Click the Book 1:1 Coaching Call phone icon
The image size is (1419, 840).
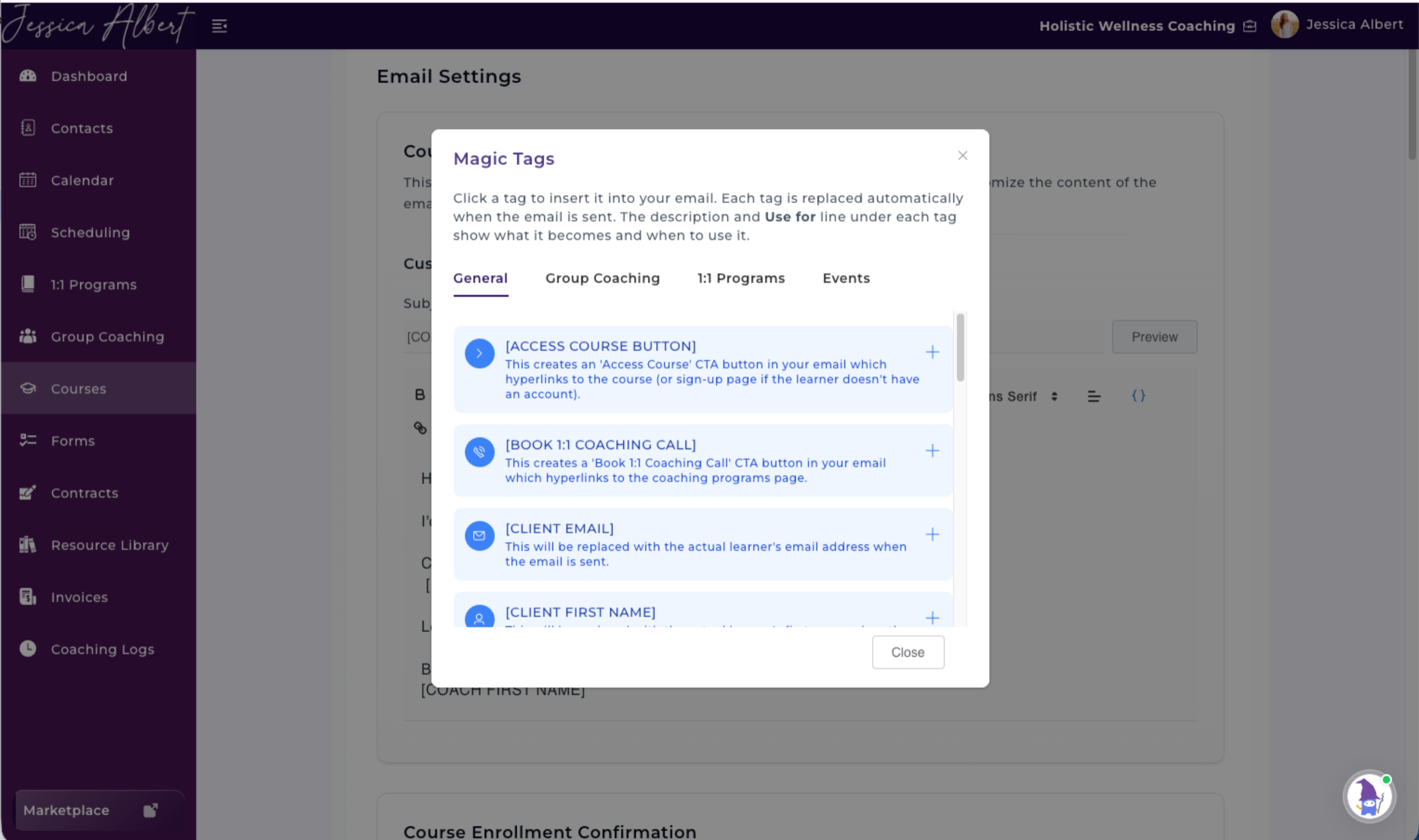pyautogui.click(x=479, y=452)
